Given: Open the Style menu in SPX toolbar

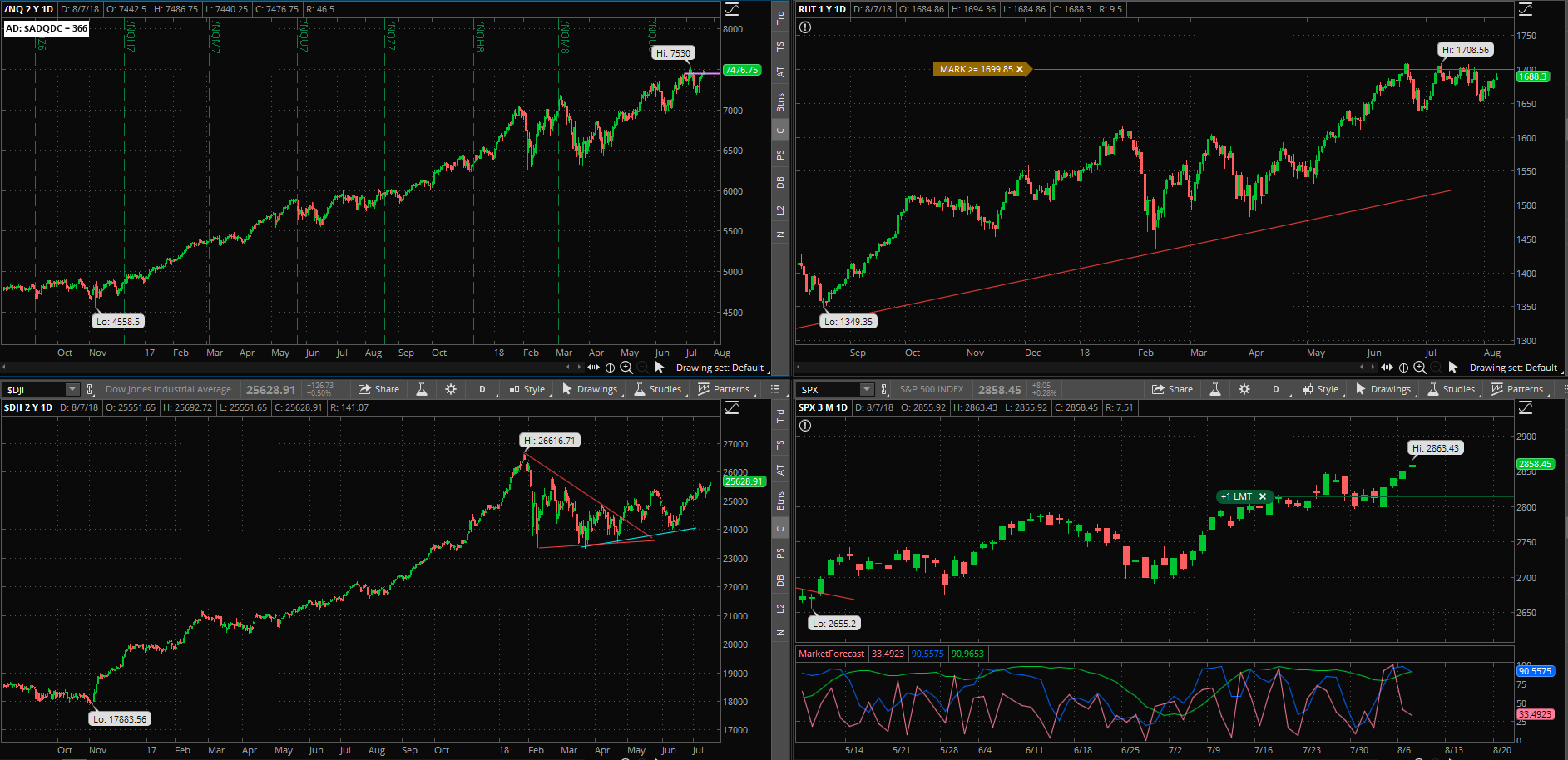Looking at the screenshot, I should pyautogui.click(x=1321, y=389).
